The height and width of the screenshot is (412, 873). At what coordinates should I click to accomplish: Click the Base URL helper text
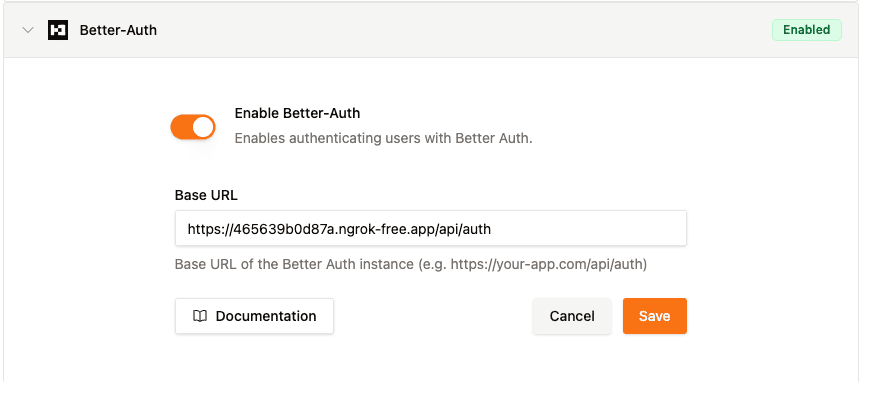tap(411, 264)
